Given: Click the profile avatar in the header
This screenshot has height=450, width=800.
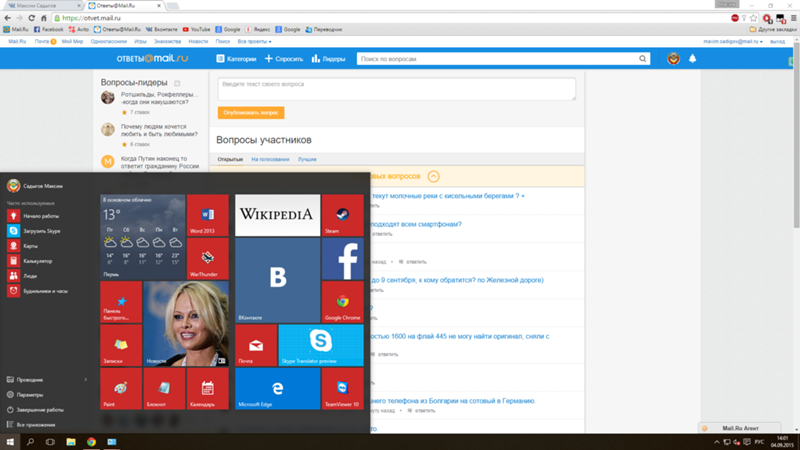Looking at the screenshot, I should [x=673, y=59].
